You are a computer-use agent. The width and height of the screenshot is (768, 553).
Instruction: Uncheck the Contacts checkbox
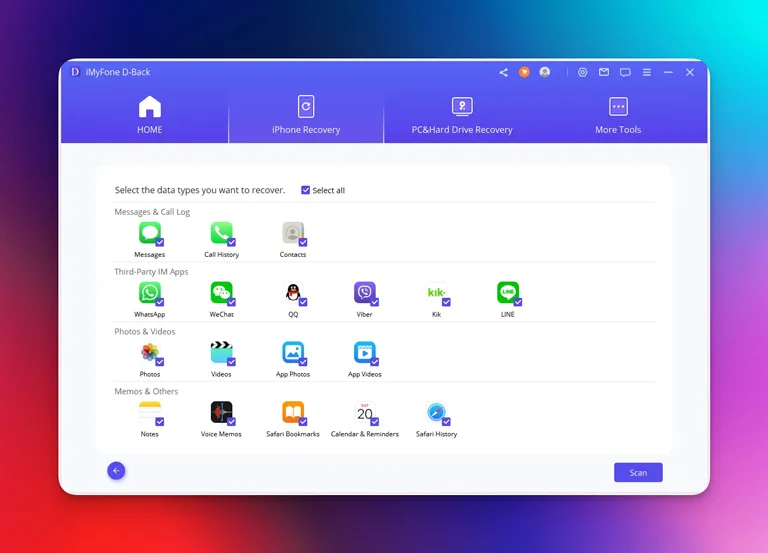[x=303, y=242]
